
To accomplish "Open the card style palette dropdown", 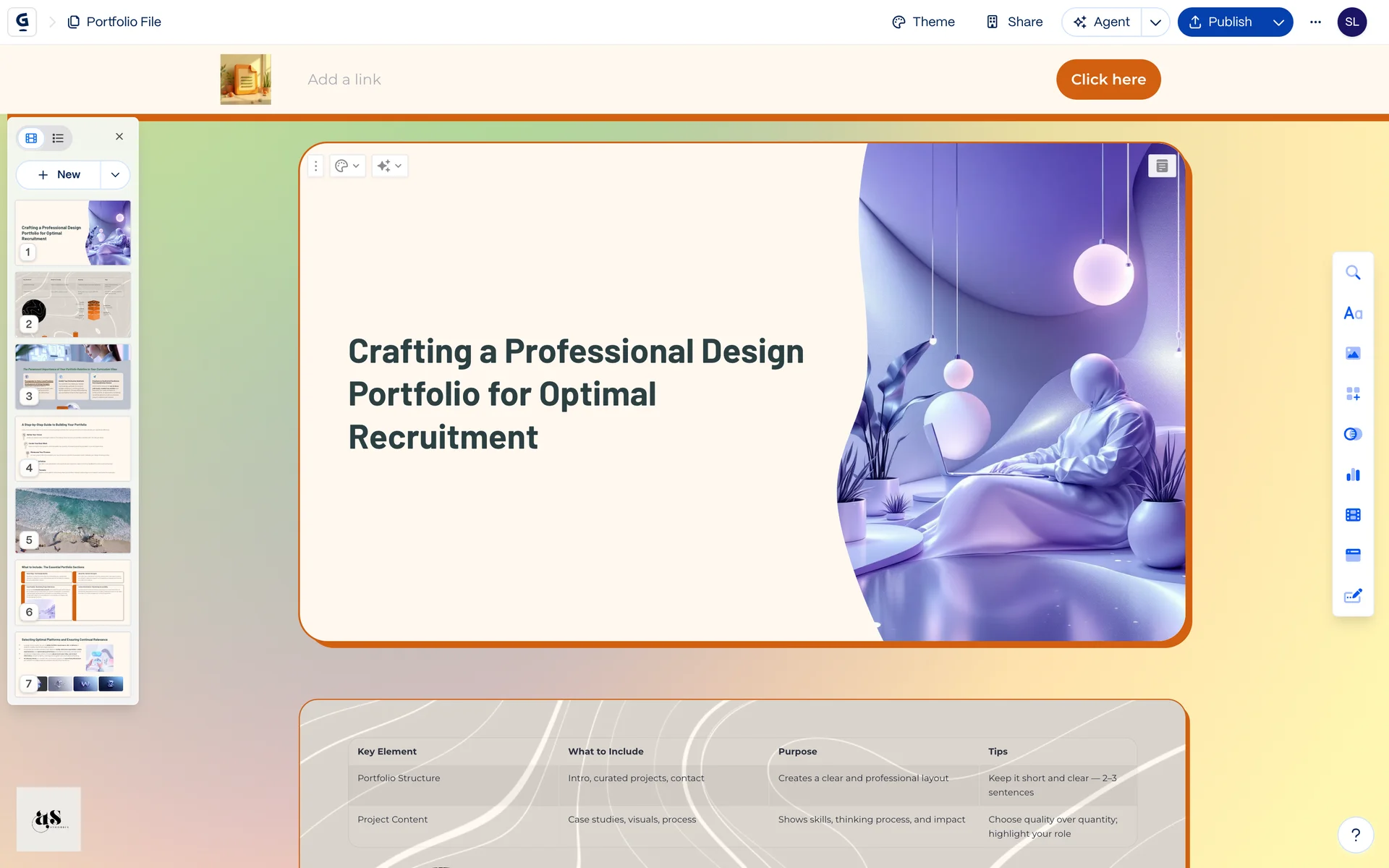I will 347,166.
